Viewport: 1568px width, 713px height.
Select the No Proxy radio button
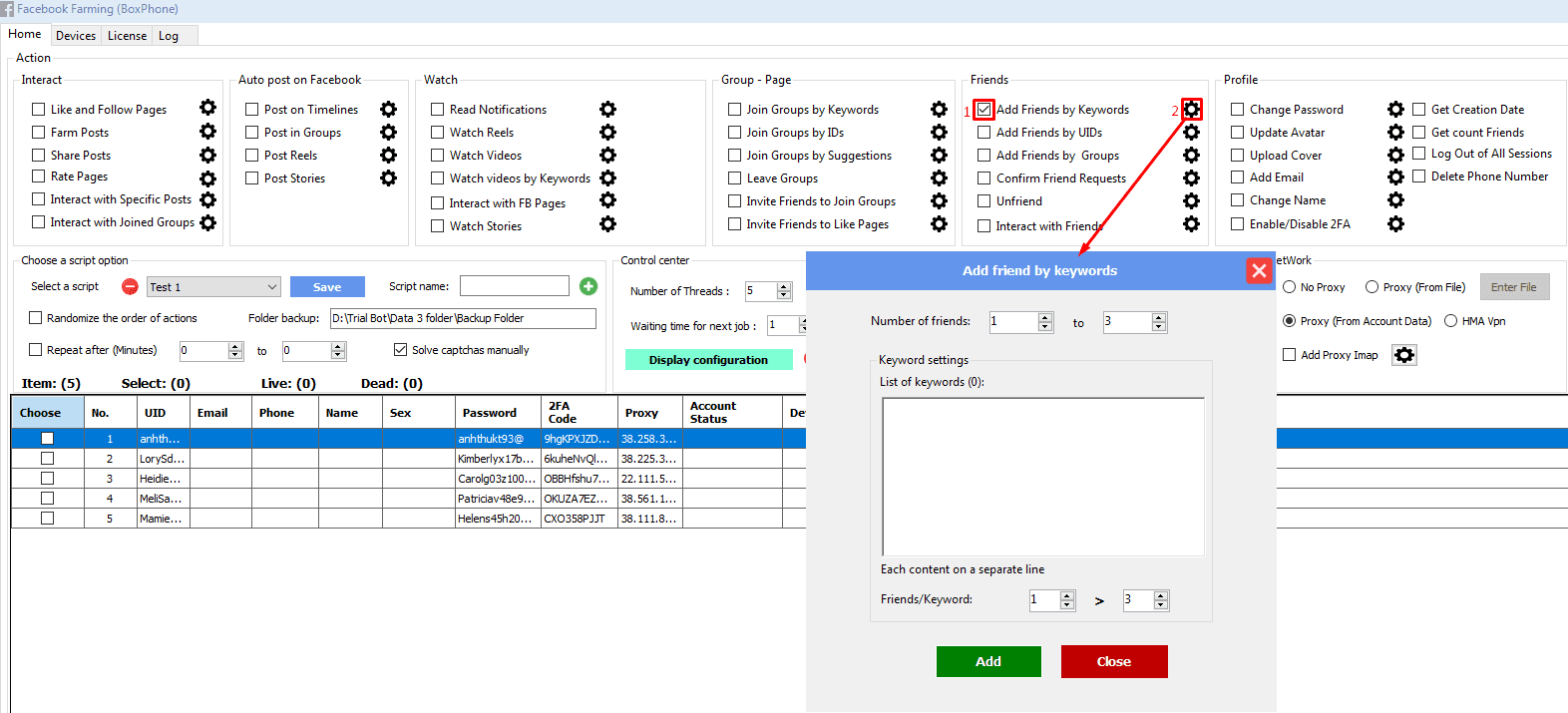[x=1289, y=287]
